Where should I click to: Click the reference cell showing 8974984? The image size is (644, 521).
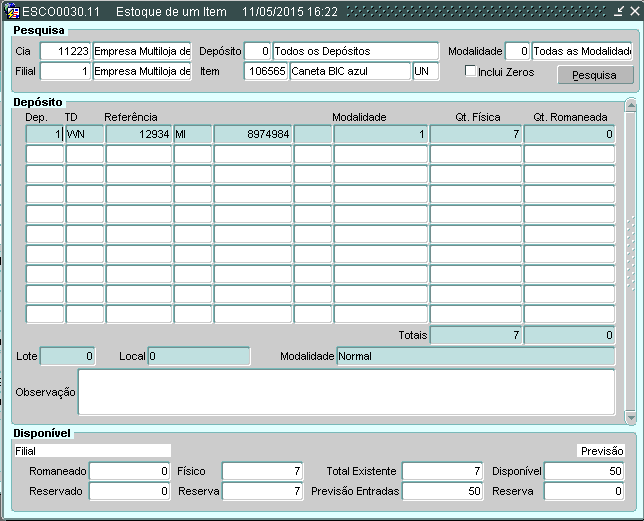click(x=253, y=134)
